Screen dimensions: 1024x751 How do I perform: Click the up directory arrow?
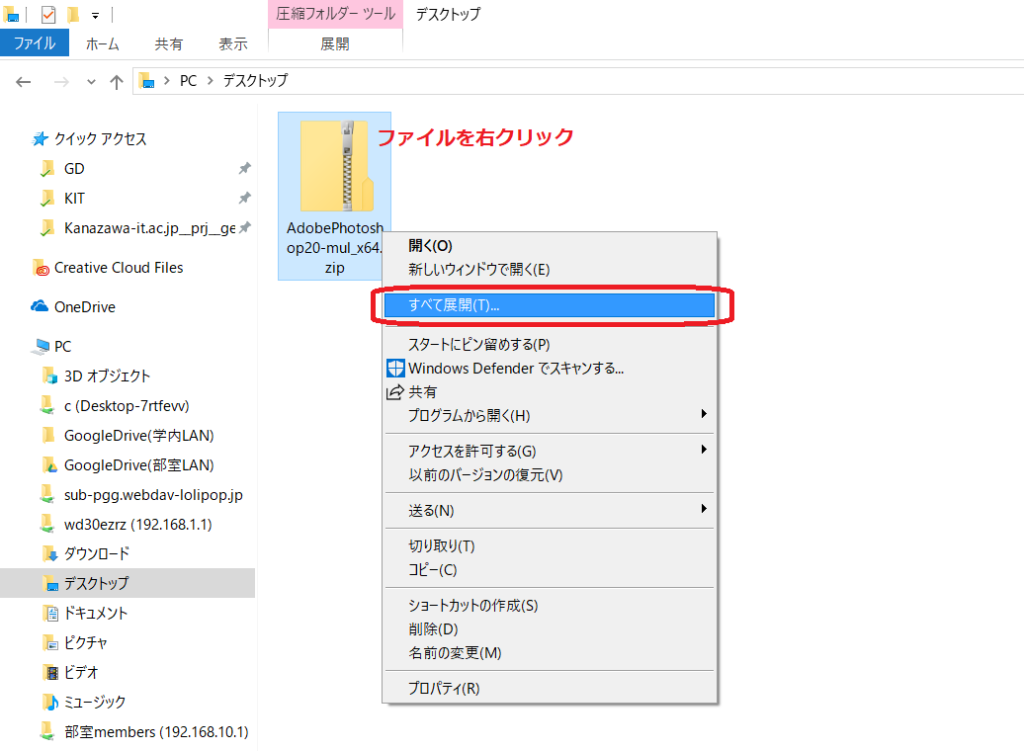click(x=116, y=82)
